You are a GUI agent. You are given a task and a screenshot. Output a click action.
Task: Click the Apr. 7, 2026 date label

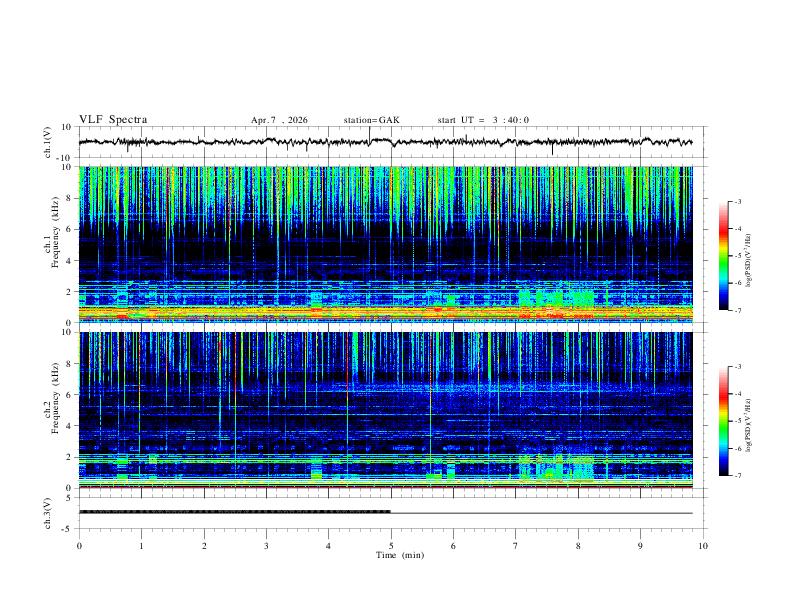coord(279,120)
